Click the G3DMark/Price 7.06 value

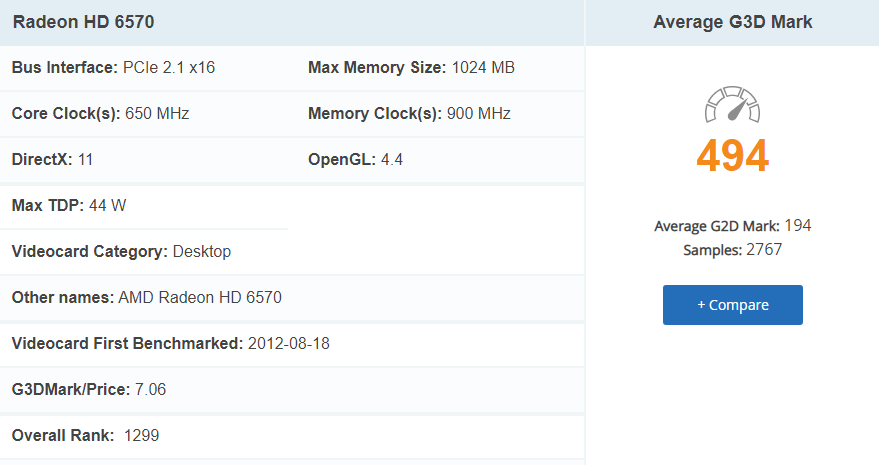(x=150, y=390)
